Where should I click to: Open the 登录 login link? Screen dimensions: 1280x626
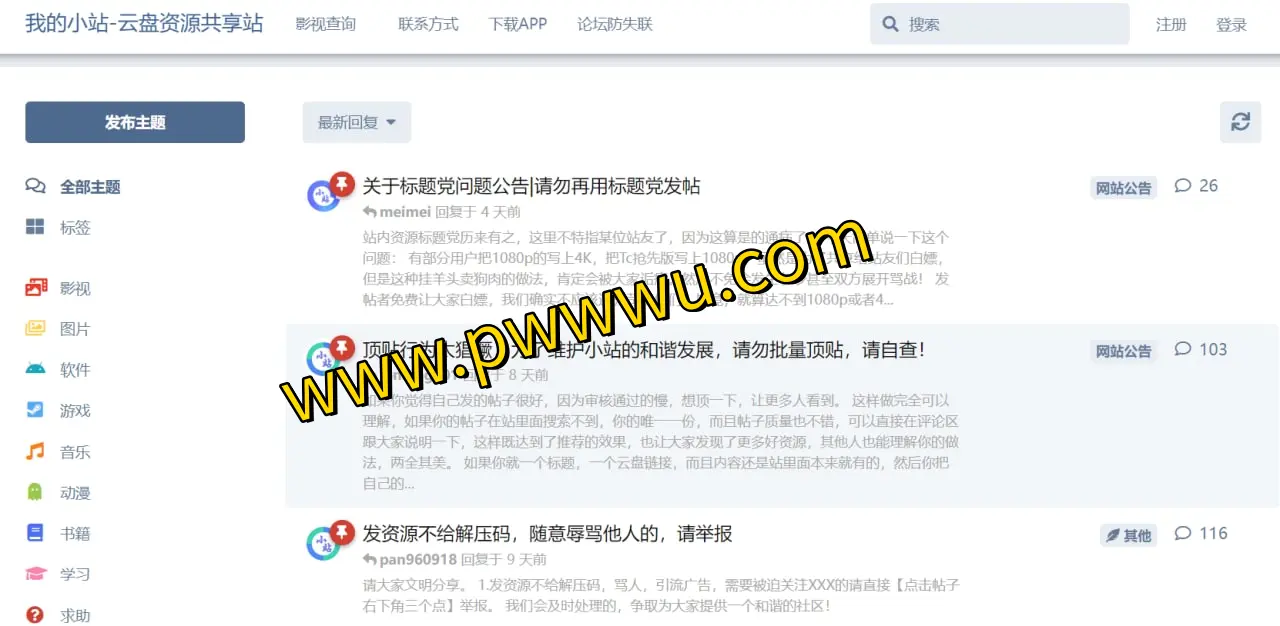[x=1231, y=25]
